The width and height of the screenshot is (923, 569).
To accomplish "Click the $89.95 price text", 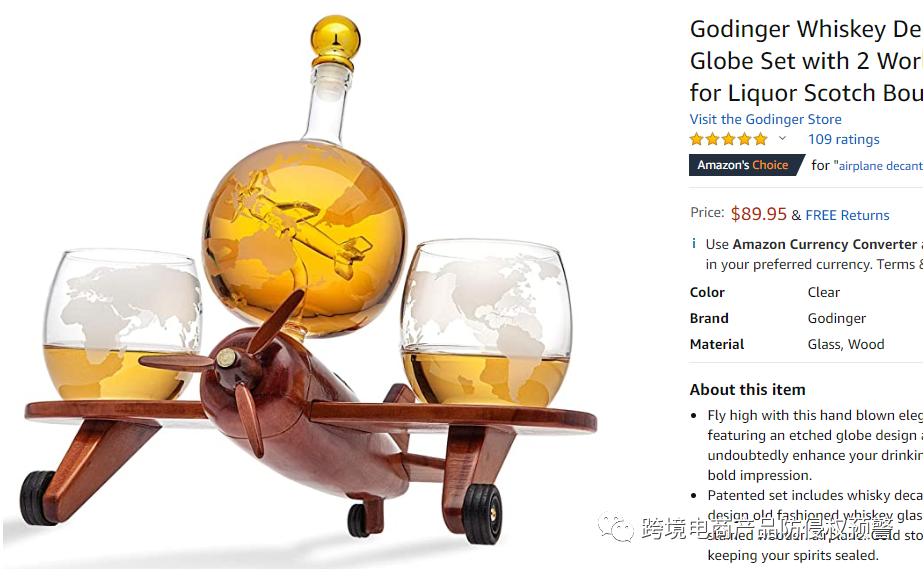I will (758, 214).
